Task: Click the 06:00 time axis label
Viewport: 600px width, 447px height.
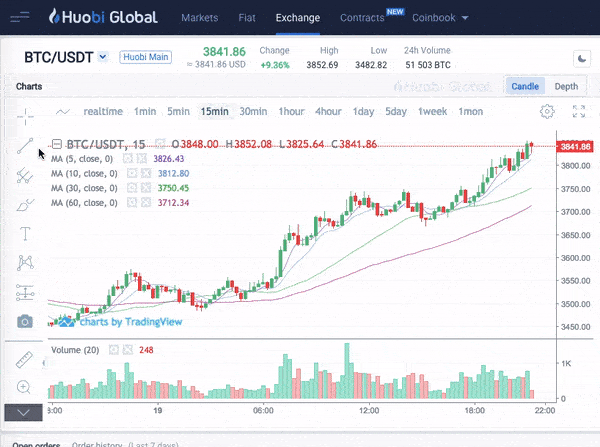Action: (263, 410)
